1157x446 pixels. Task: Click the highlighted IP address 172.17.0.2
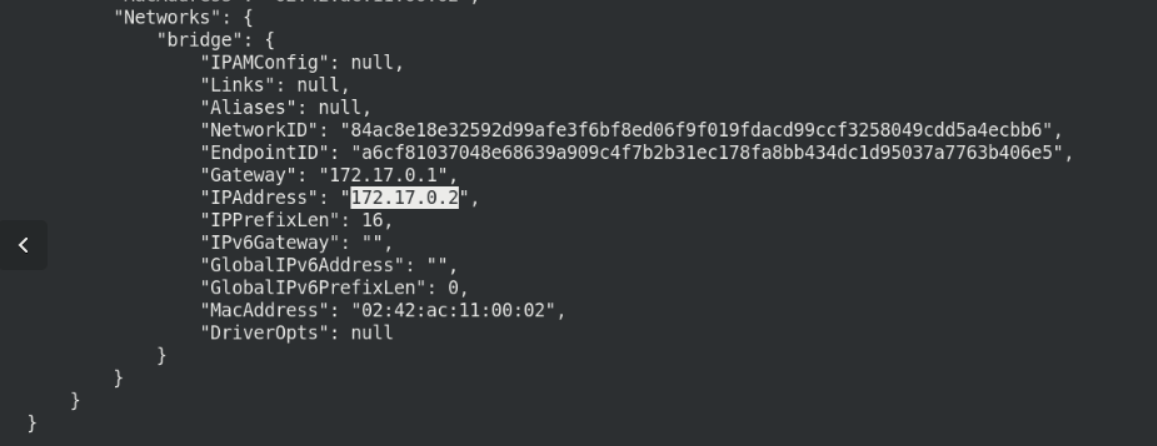[404, 198]
